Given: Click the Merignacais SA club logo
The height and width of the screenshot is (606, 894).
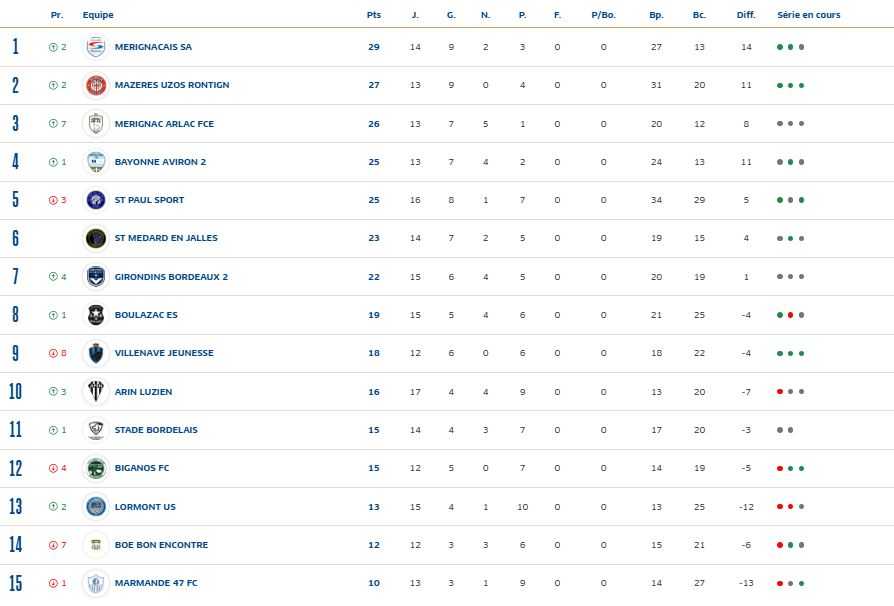Looking at the screenshot, I should [x=96, y=47].
